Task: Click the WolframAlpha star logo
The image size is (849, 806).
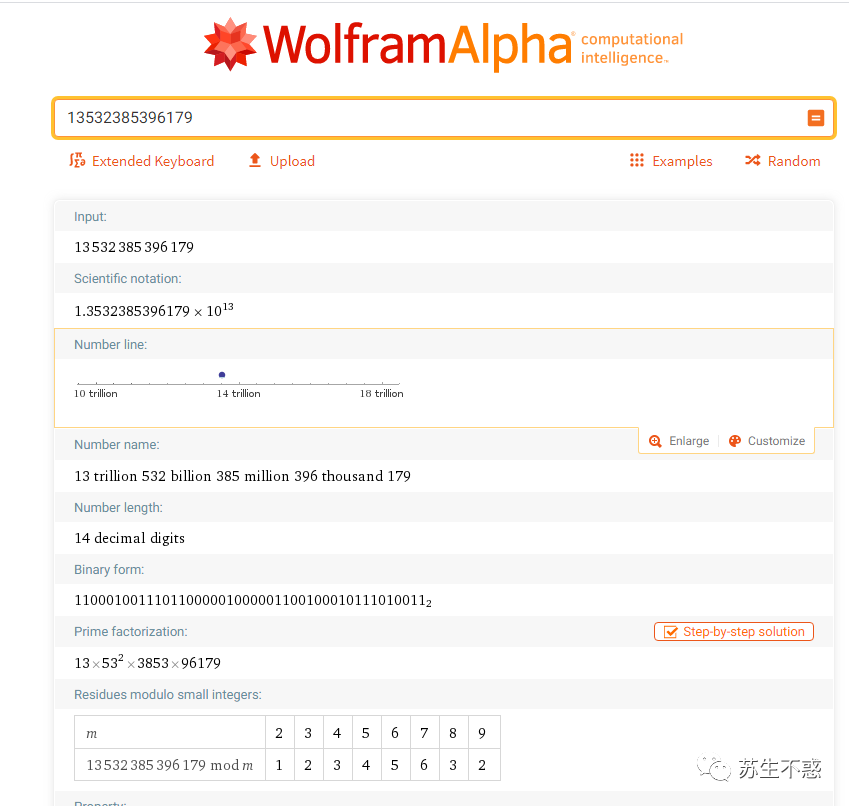Action: (230, 44)
